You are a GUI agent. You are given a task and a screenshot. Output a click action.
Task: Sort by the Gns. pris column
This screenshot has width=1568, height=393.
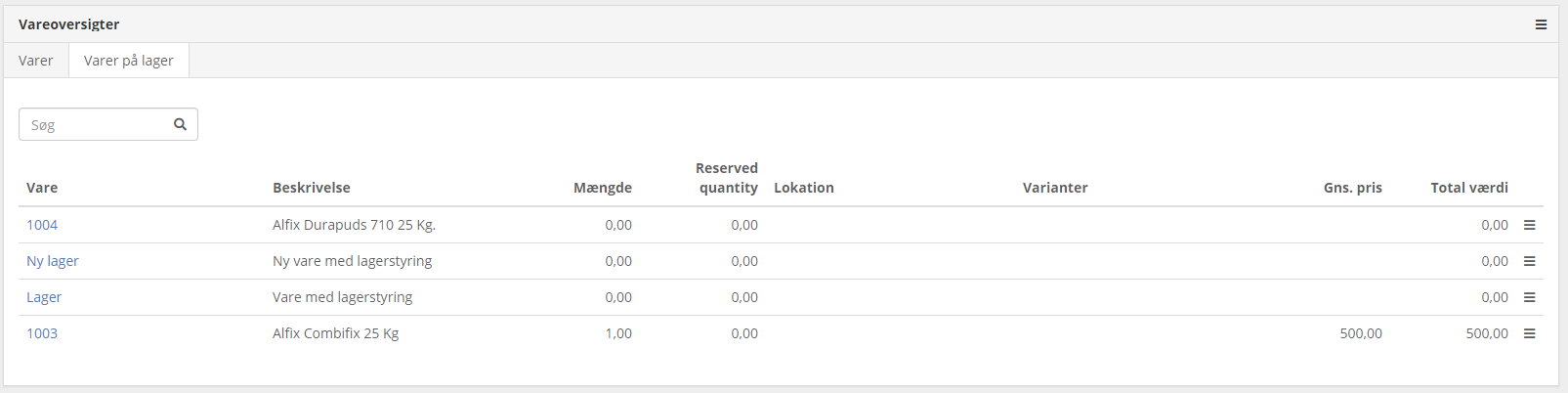point(1352,188)
